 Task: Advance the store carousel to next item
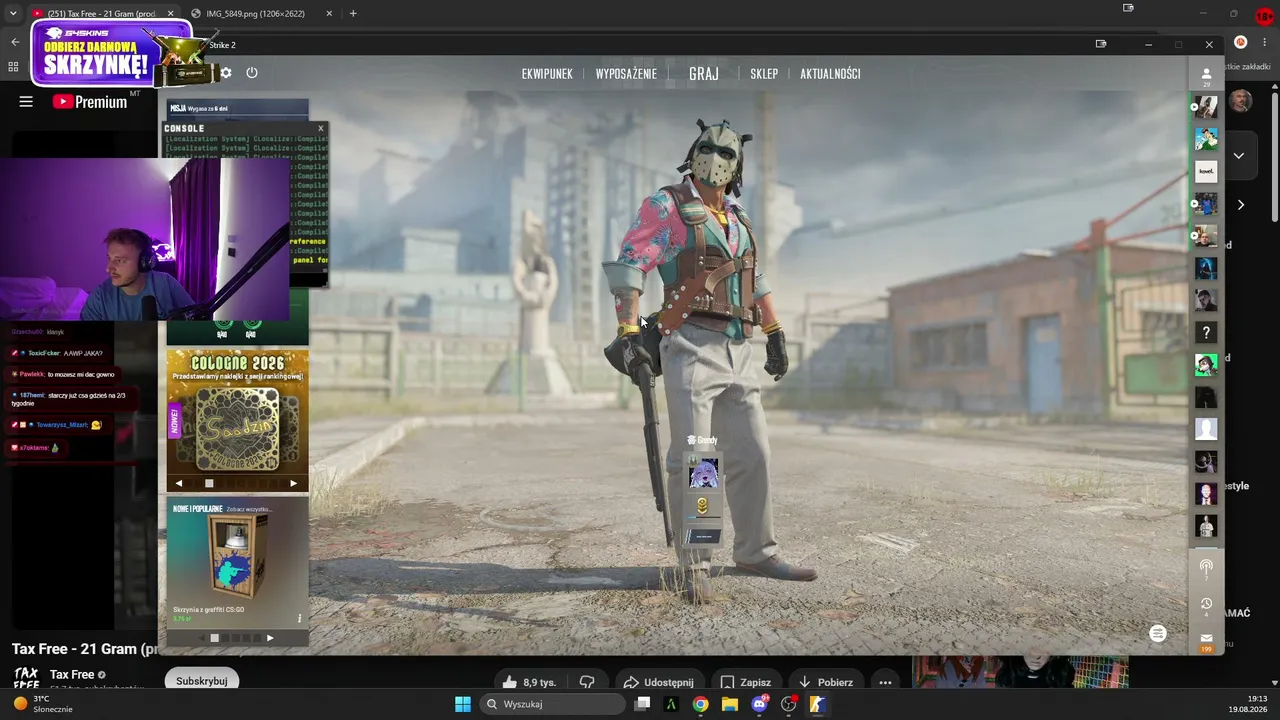point(269,638)
